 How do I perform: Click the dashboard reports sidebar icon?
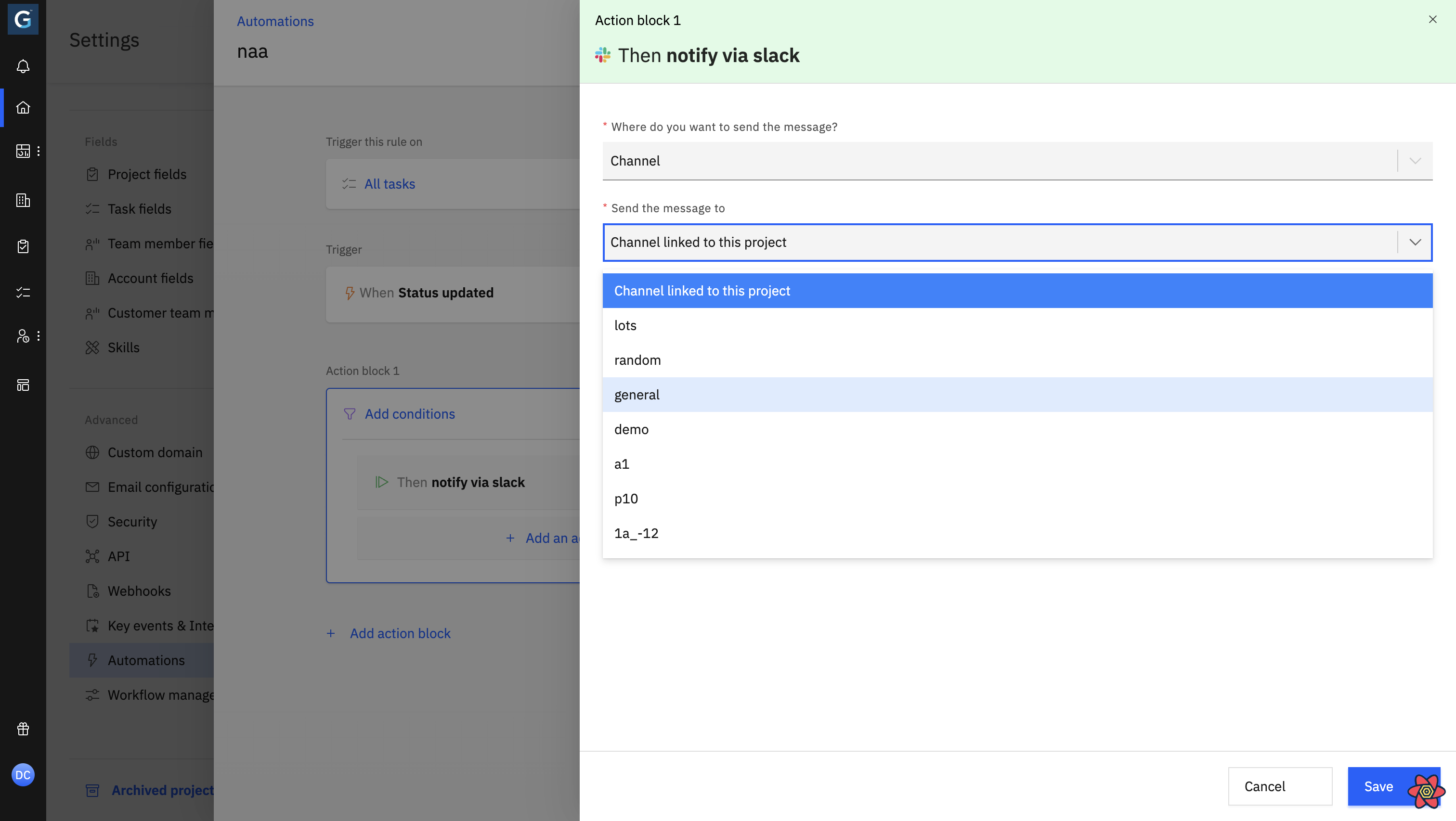tap(23, 151)
